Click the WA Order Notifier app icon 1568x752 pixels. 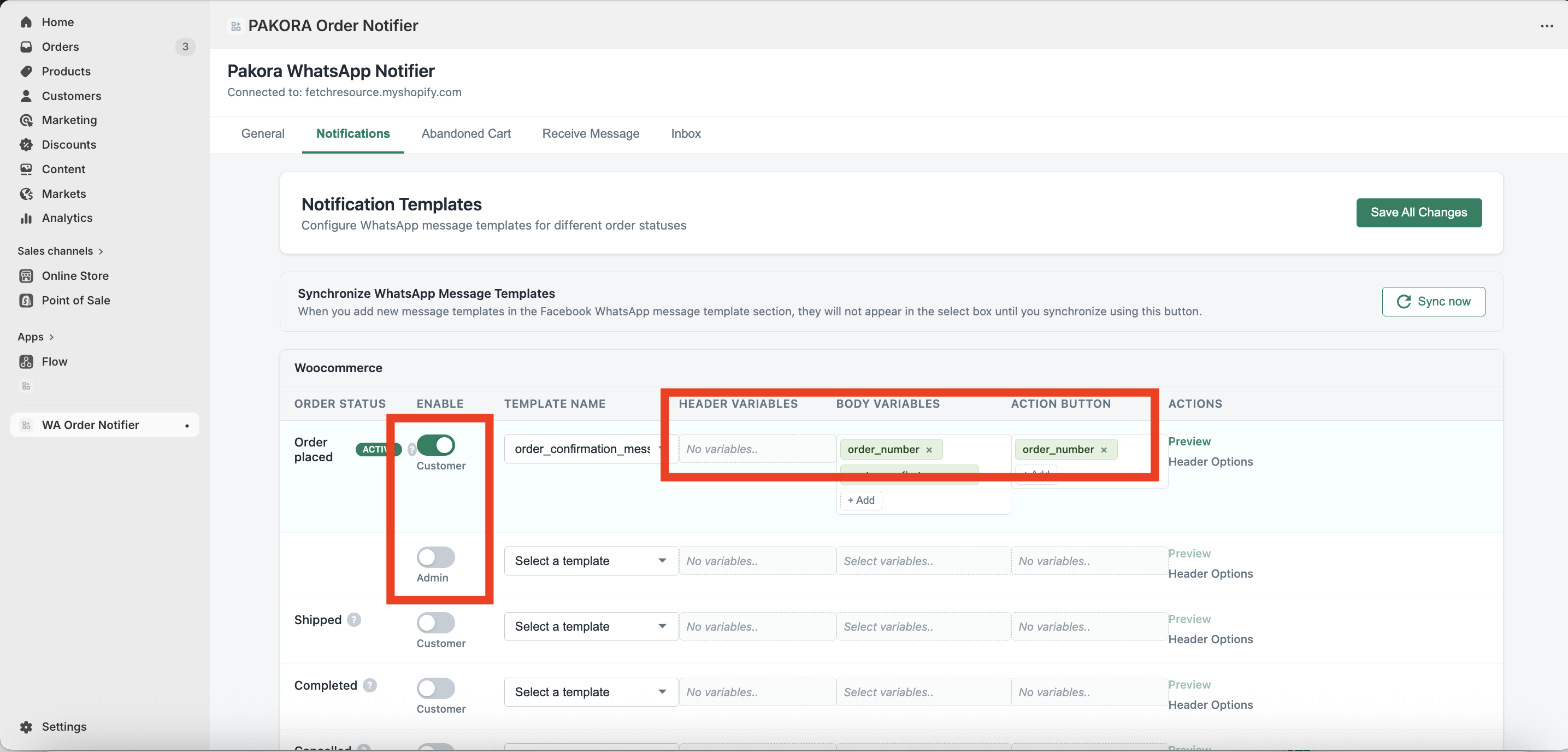coord(26,425)
